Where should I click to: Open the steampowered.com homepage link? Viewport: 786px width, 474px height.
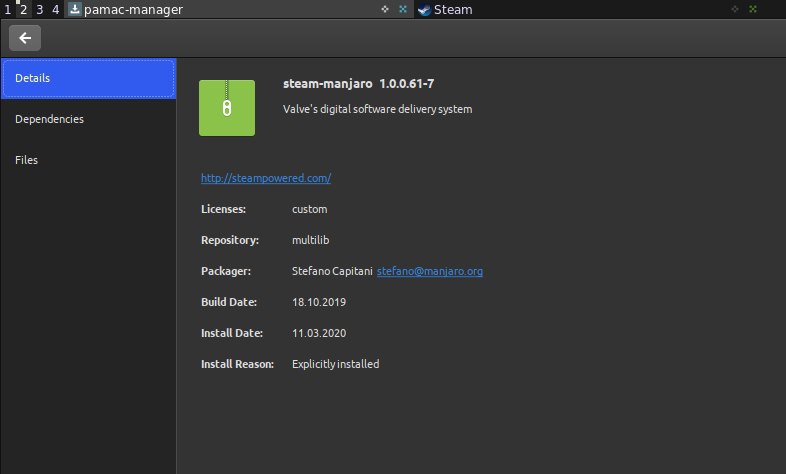pyautogui.click(x=266, y=178)
